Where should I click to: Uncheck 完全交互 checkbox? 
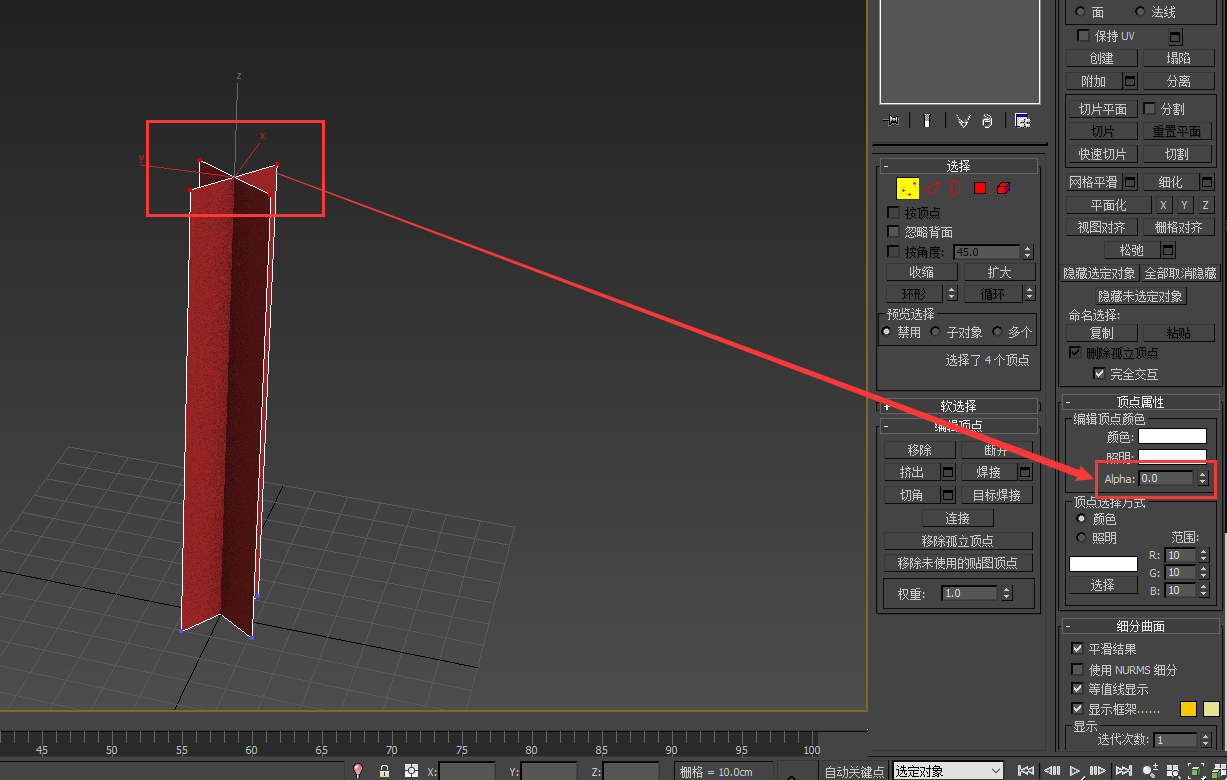click(1100, 374)
